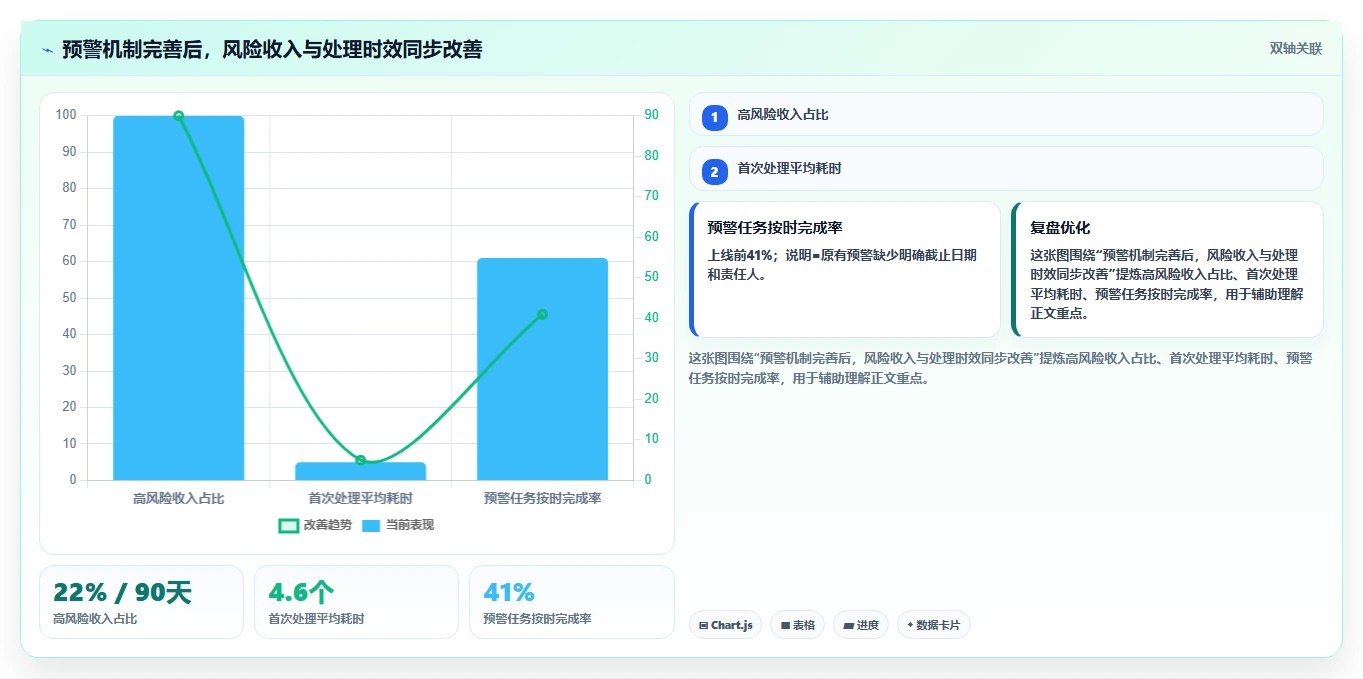Click the 表格 tag
This screenshot has height=679, width=1363.
pyautogui.click(x=797, y=625)
